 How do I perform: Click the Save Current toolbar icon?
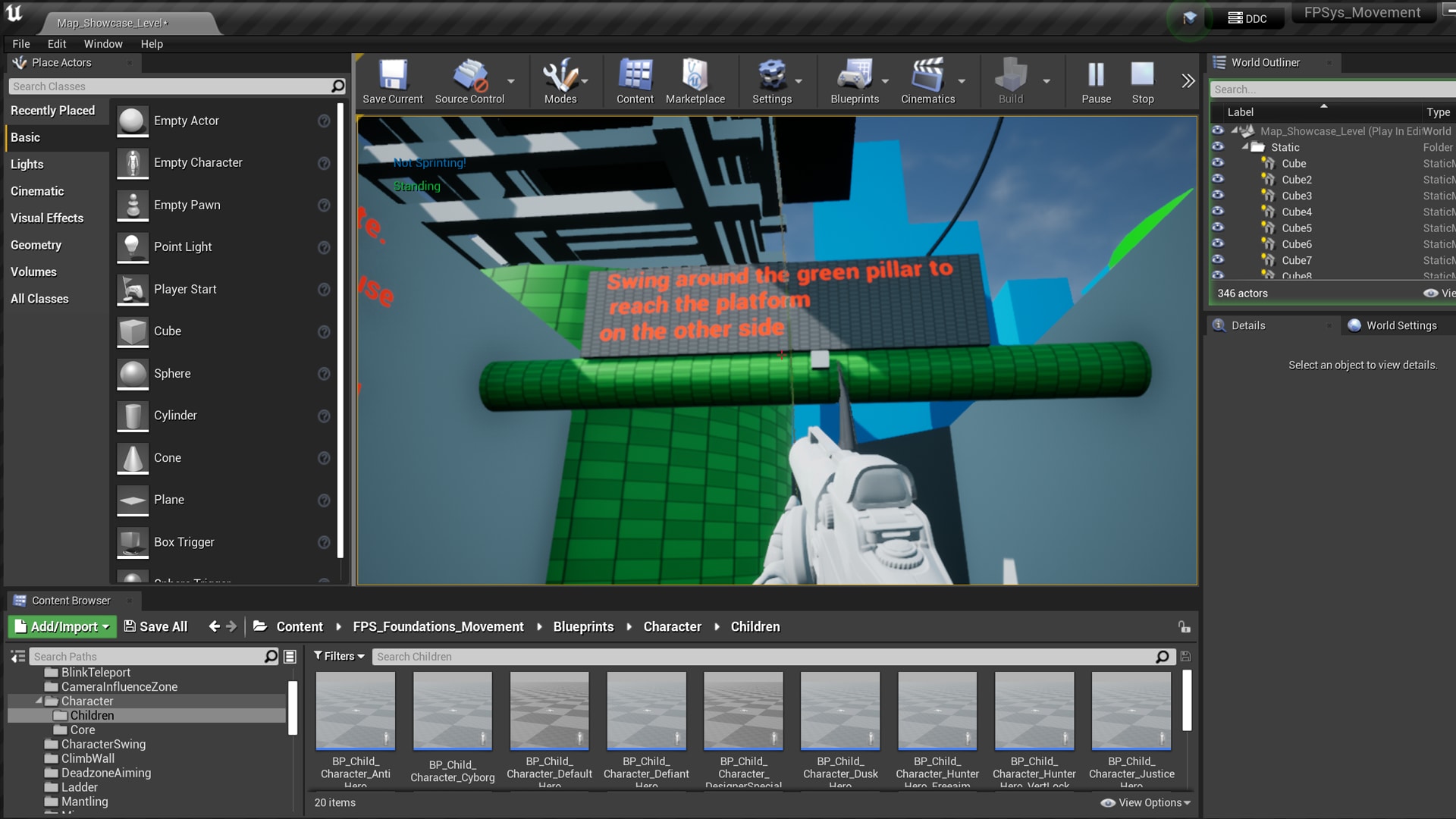(x=393, y=75)
